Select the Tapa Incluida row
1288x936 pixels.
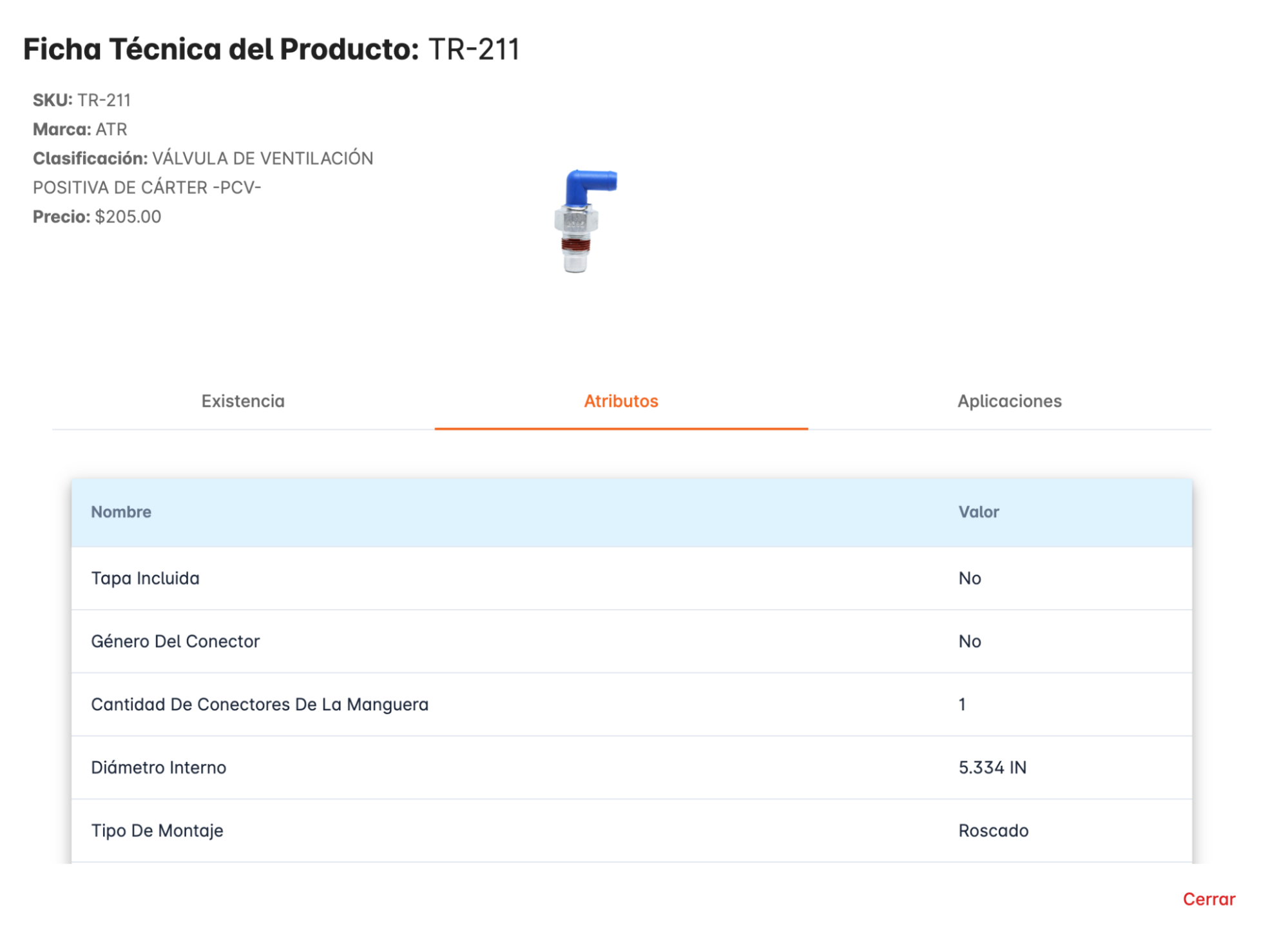pyautogui.click(x=631, y=578)
